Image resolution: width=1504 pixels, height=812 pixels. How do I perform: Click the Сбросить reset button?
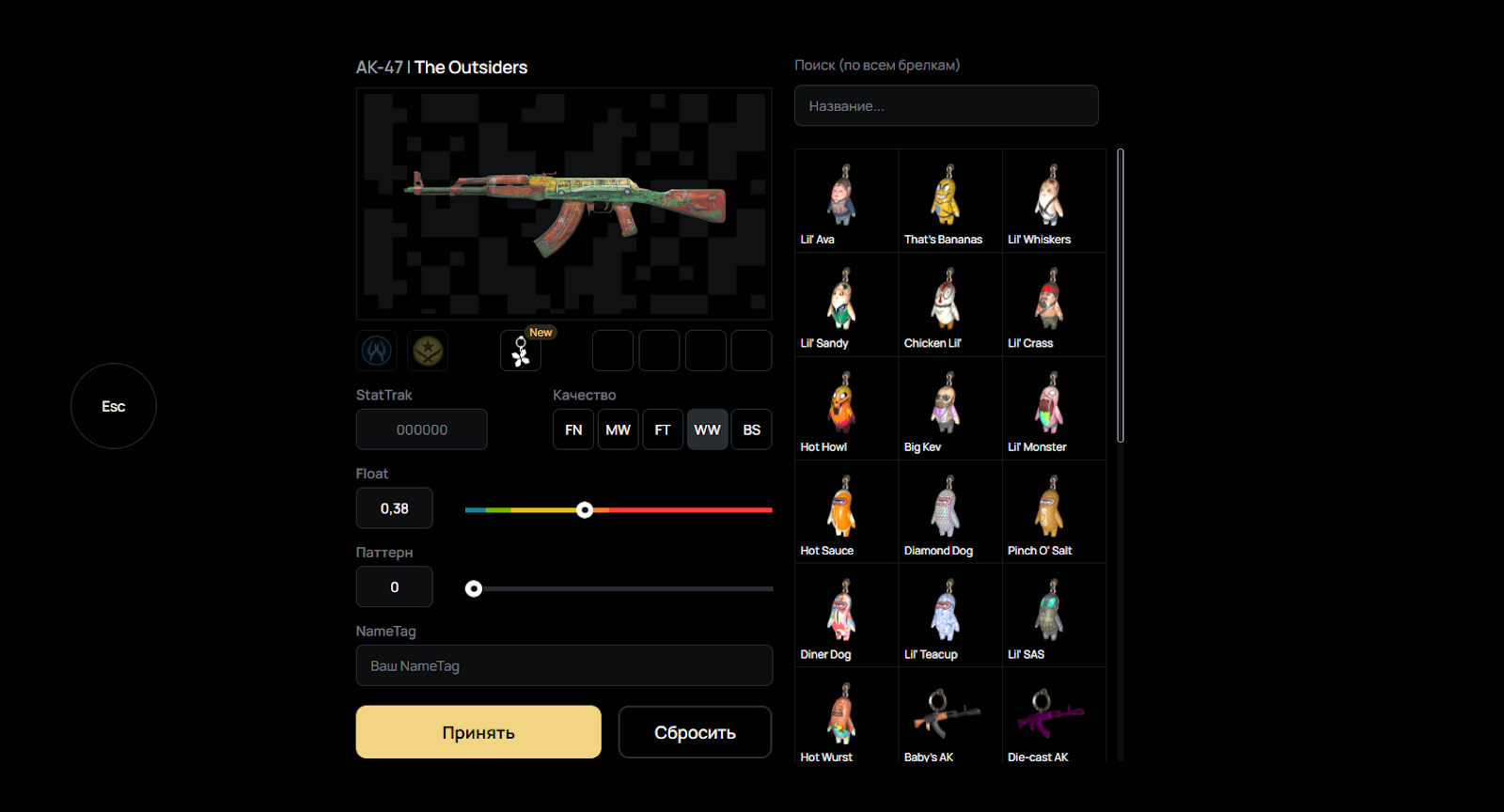click(x=696, y=732)
